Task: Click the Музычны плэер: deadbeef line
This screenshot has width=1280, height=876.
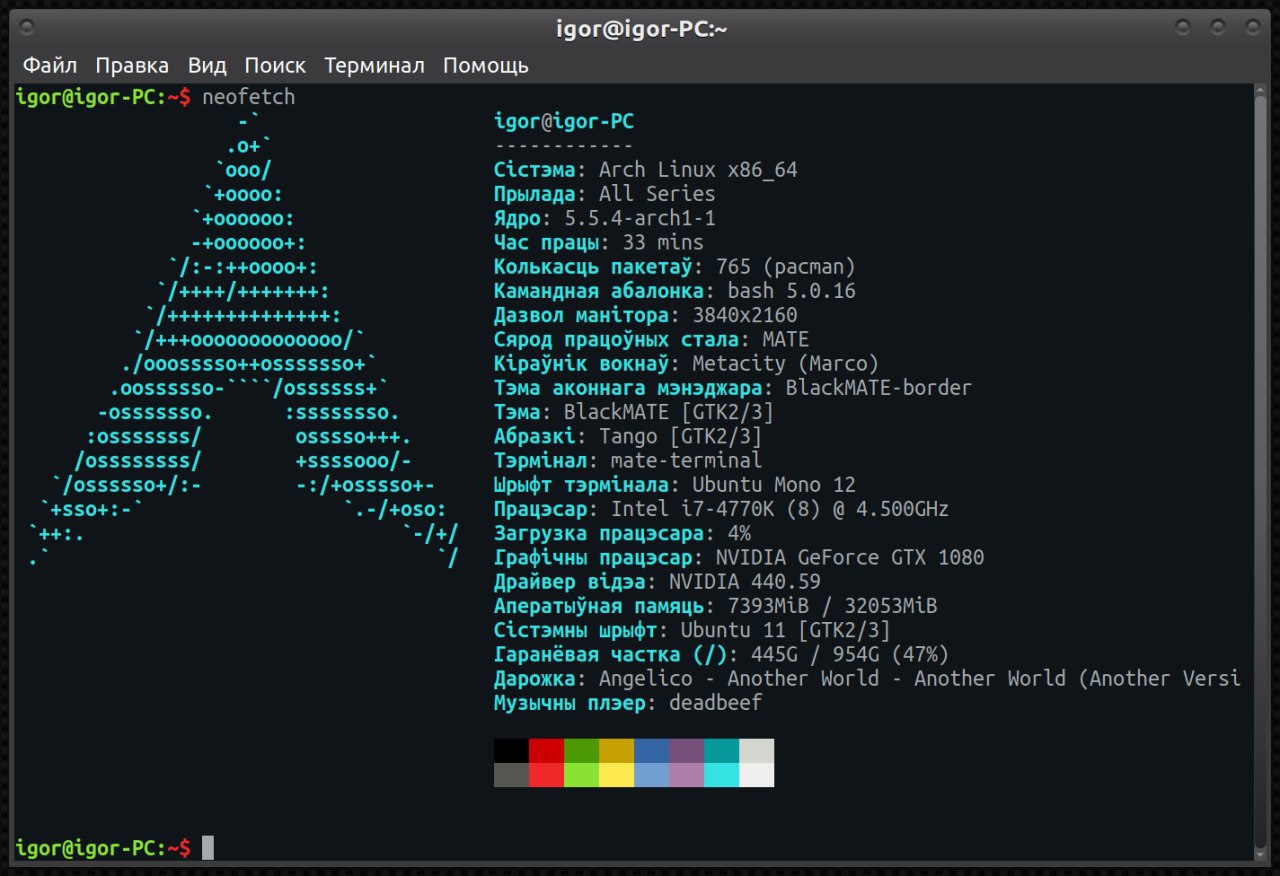Action: [628, 702]
